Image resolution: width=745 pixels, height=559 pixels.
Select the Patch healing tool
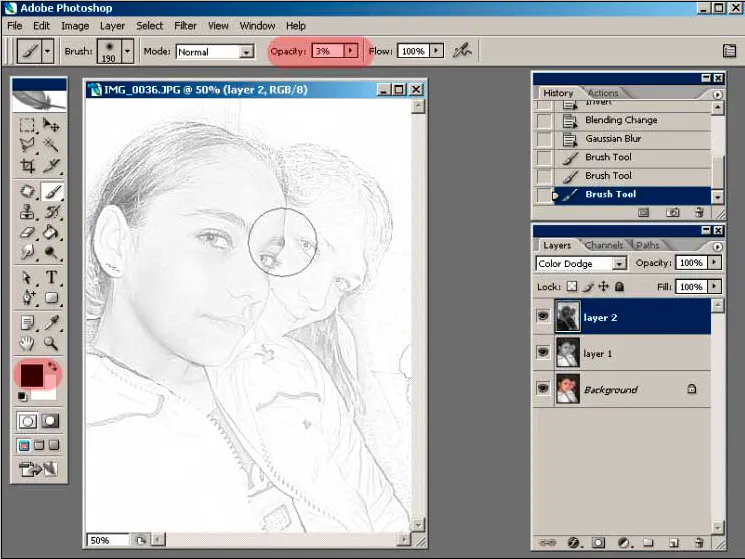(x=27, y=191)
